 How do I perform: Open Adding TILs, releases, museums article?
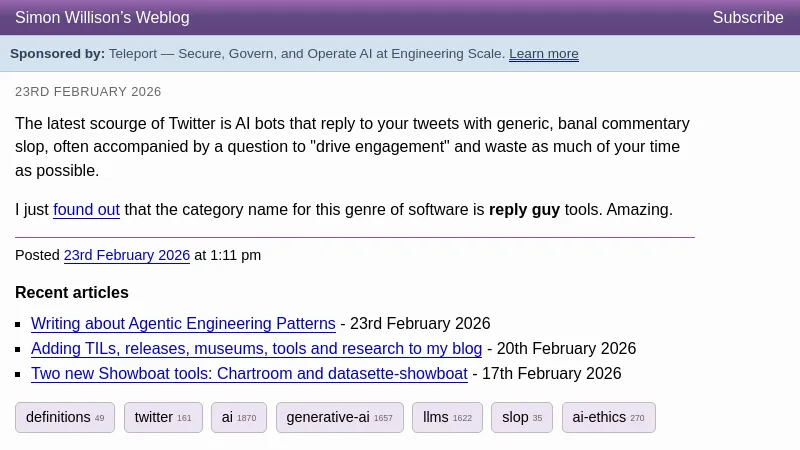tap(256, 349)
